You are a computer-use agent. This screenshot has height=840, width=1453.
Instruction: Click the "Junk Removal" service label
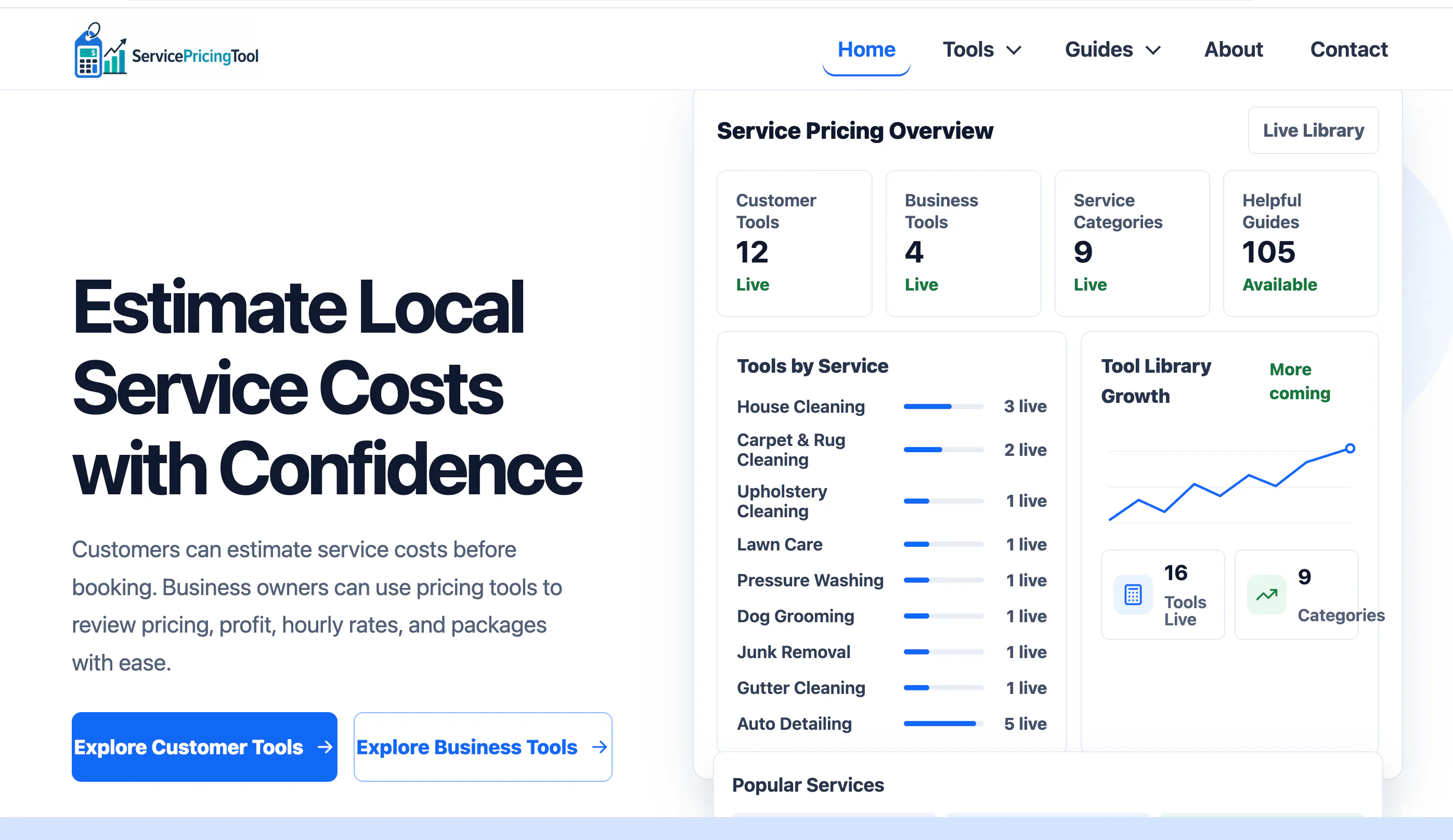point(794,652)
